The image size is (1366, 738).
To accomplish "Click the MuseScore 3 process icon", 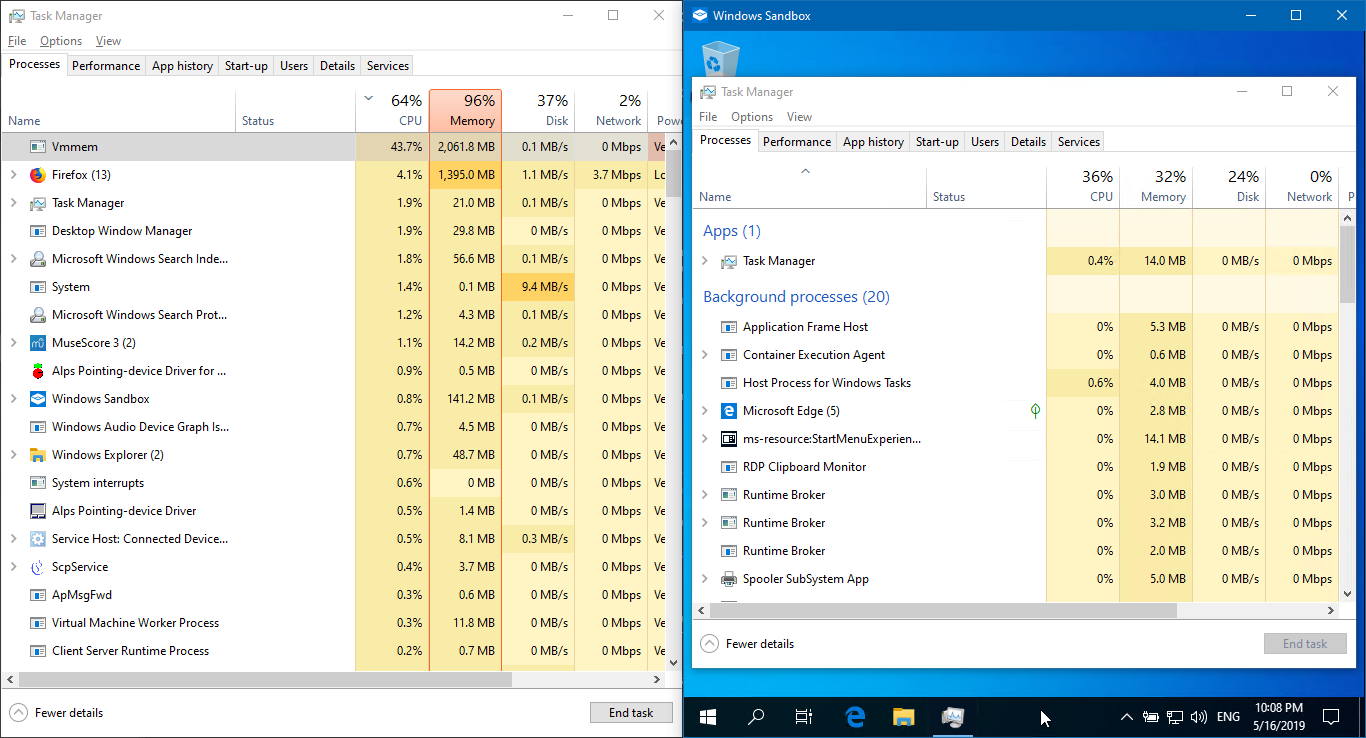I will click(38, 343).
